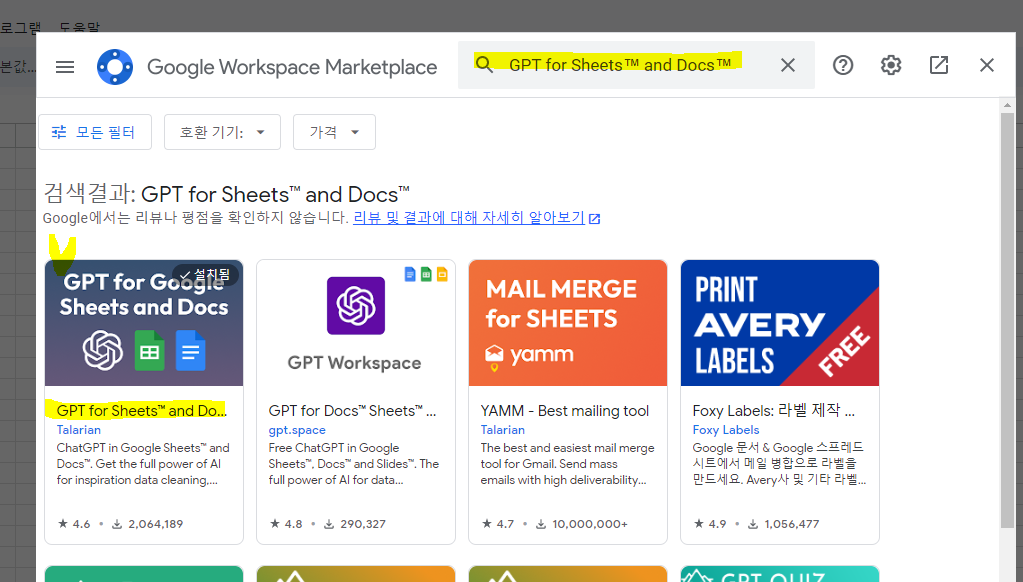Click the Google 문서 & Google 스프레드 description
The height and width of the screenshot is (582, 1023).
coord(779,464)
